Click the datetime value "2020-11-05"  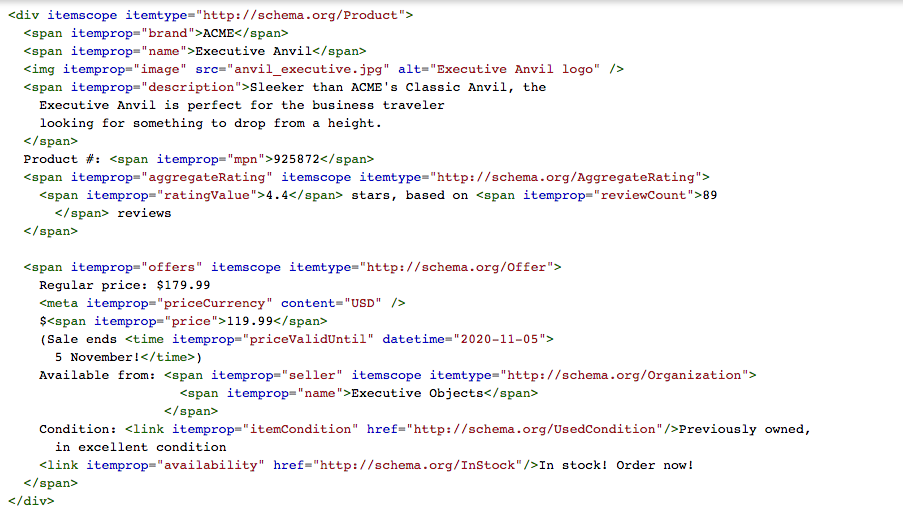pos(499,339)
